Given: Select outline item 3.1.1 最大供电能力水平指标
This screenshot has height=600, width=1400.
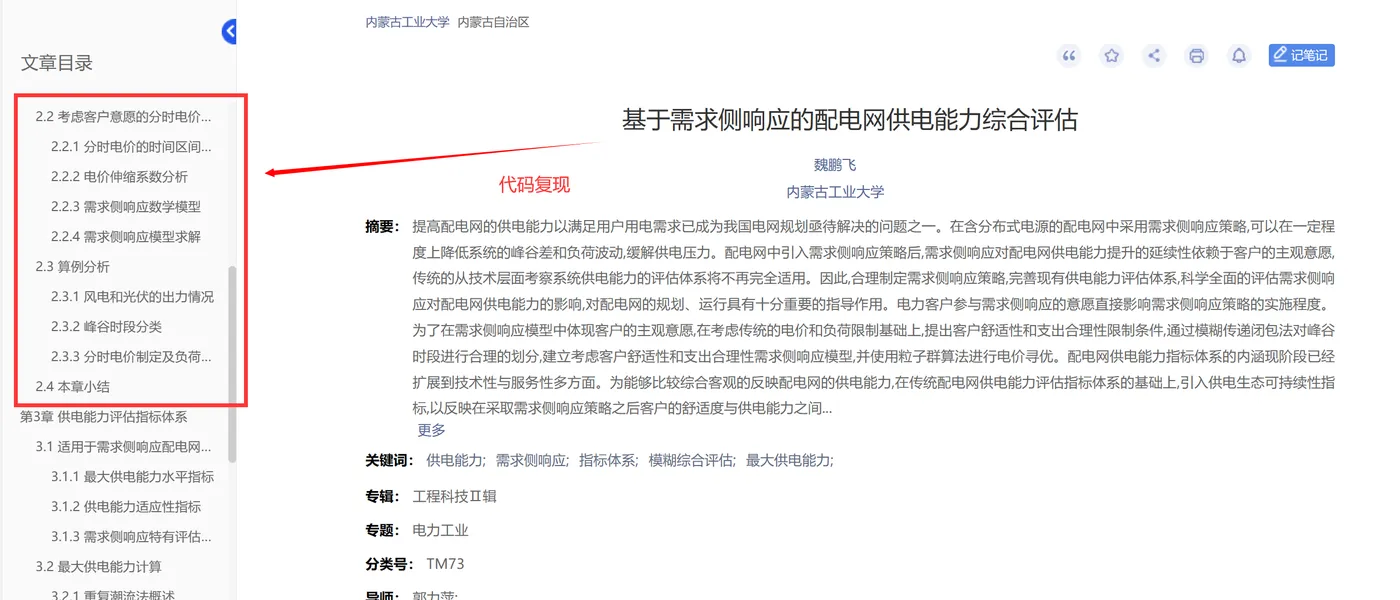Looking at the screenshot, I should pos(132,476).
